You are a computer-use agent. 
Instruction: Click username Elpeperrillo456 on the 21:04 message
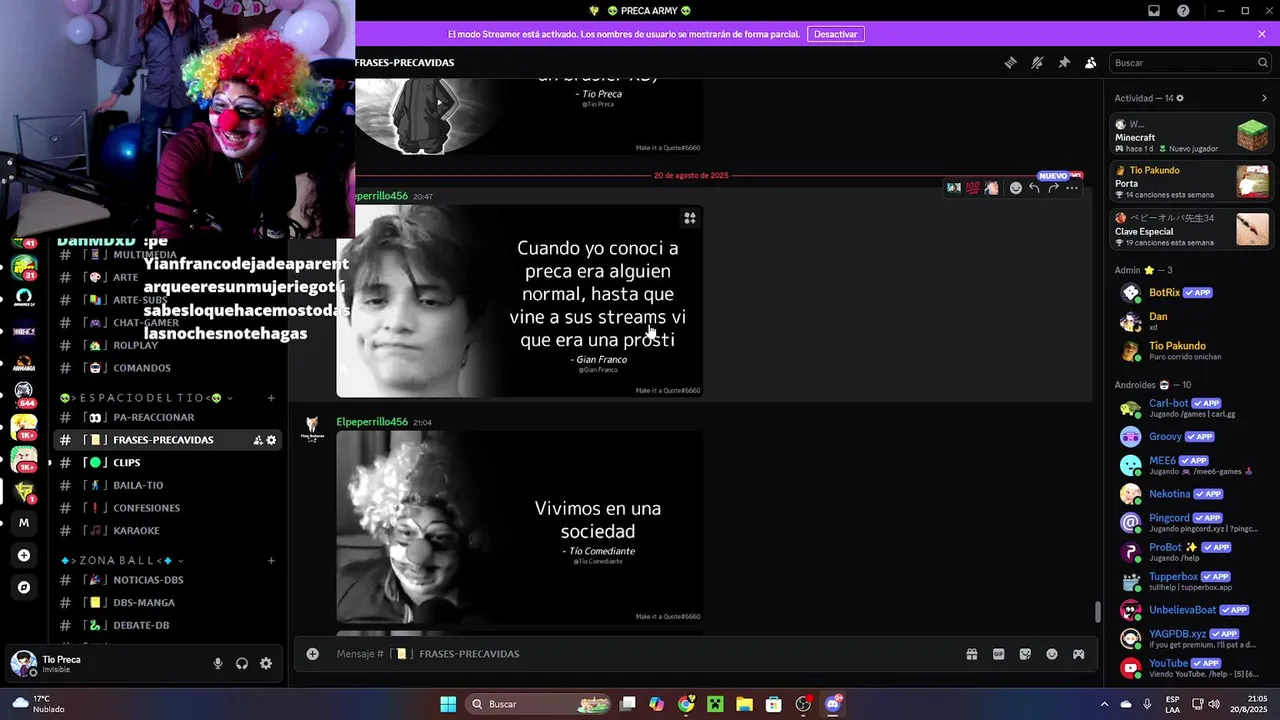click(372, 422)
